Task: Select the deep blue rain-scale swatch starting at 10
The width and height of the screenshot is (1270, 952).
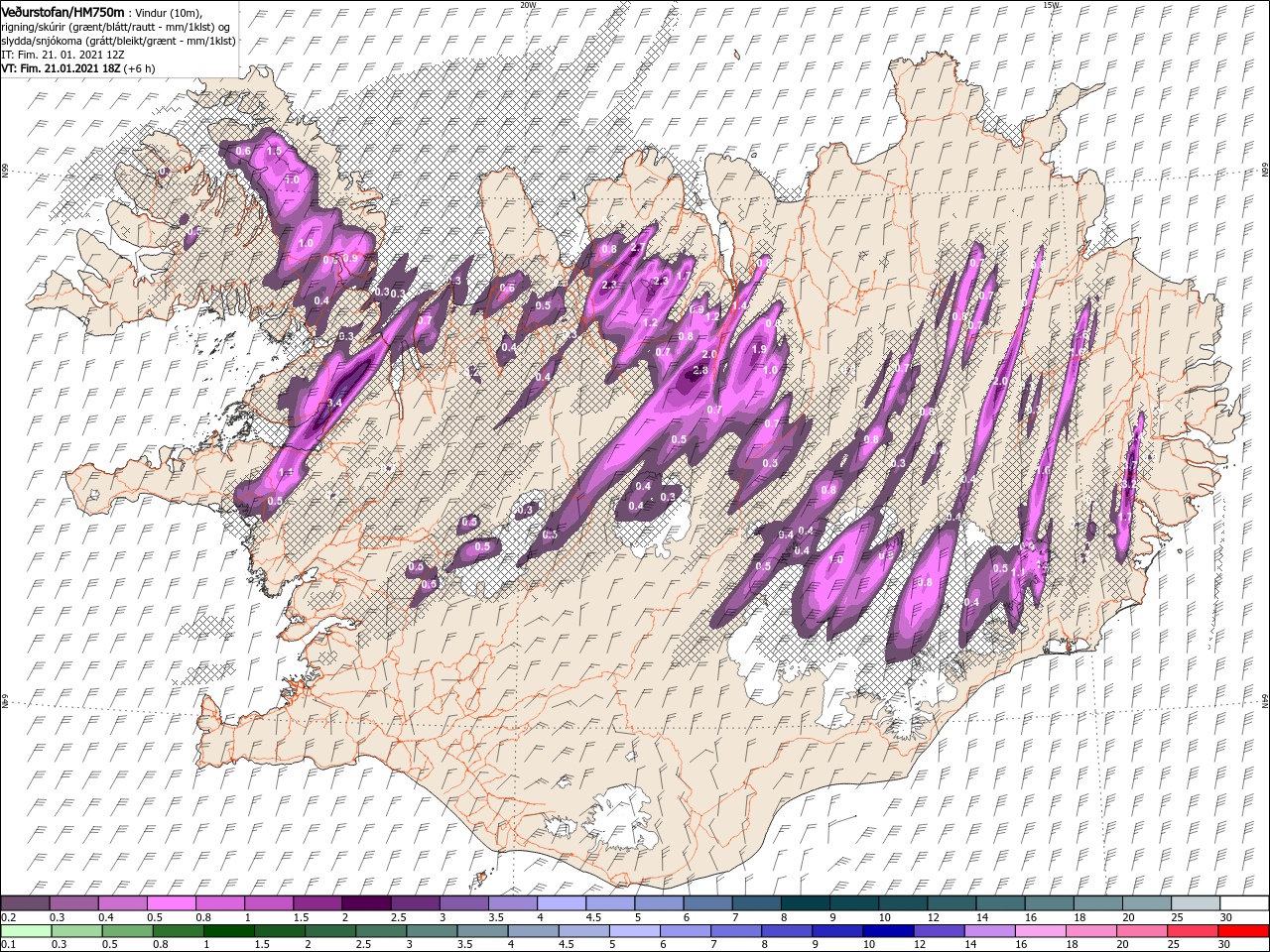Action: pos(887,931)
